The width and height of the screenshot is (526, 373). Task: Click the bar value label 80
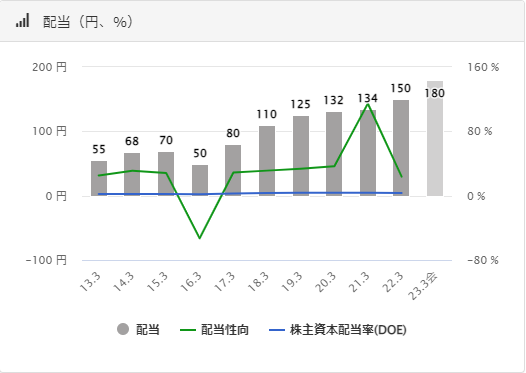pyautogui.click(x=233, y=134)
